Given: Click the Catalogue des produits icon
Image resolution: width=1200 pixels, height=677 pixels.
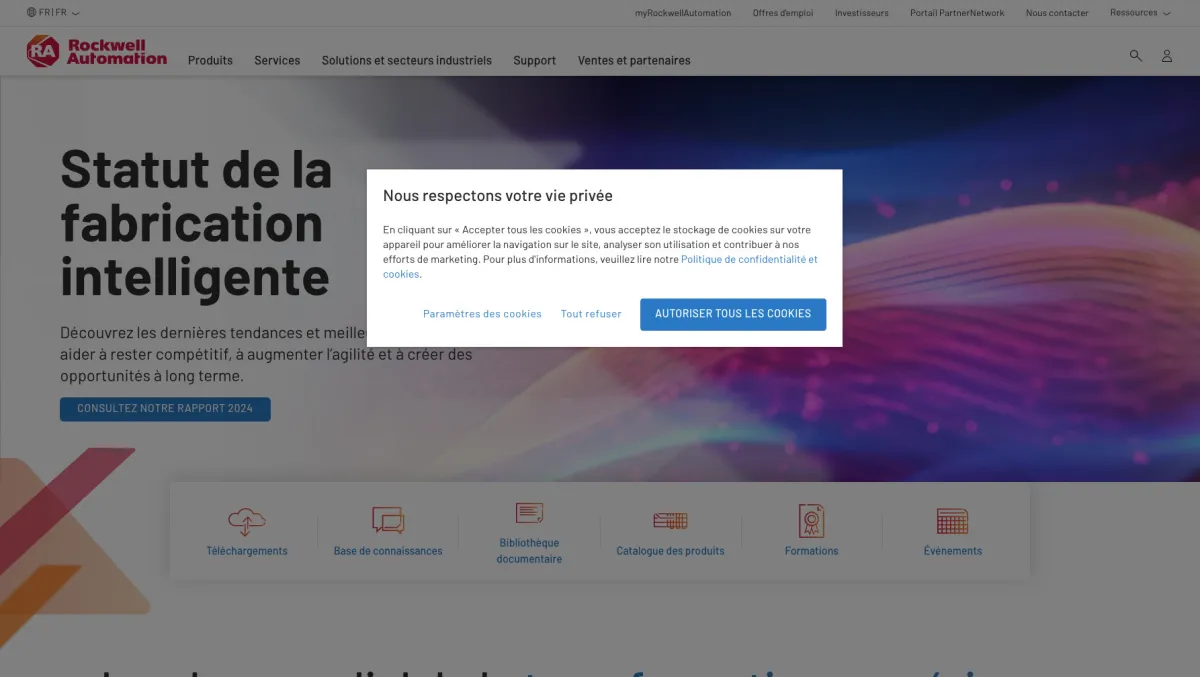Looking at the screenshot, I should (x=670, y=521).
